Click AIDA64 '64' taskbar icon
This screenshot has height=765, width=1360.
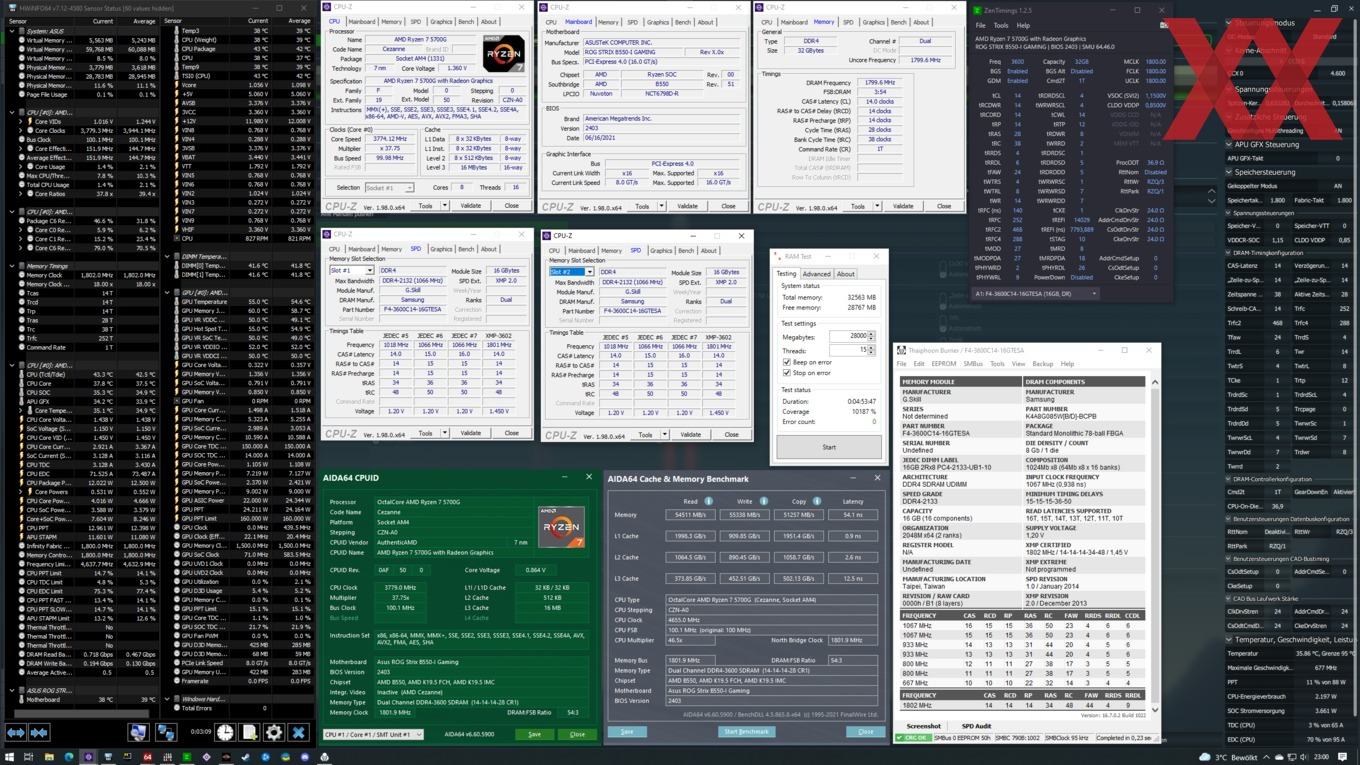pos(147,757)
